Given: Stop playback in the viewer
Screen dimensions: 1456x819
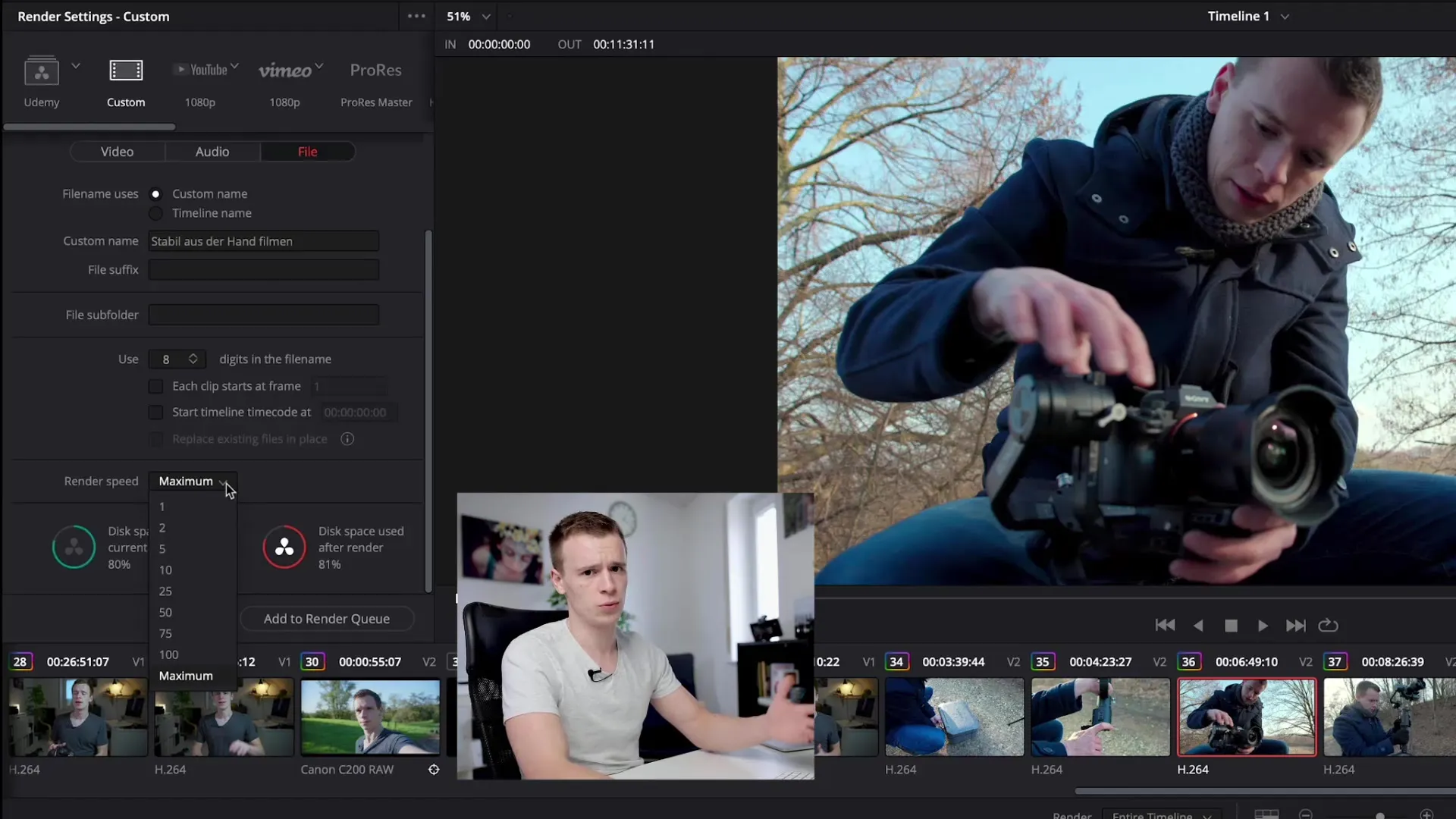Looking at the screenshot, I should [x=1231, y=626].
